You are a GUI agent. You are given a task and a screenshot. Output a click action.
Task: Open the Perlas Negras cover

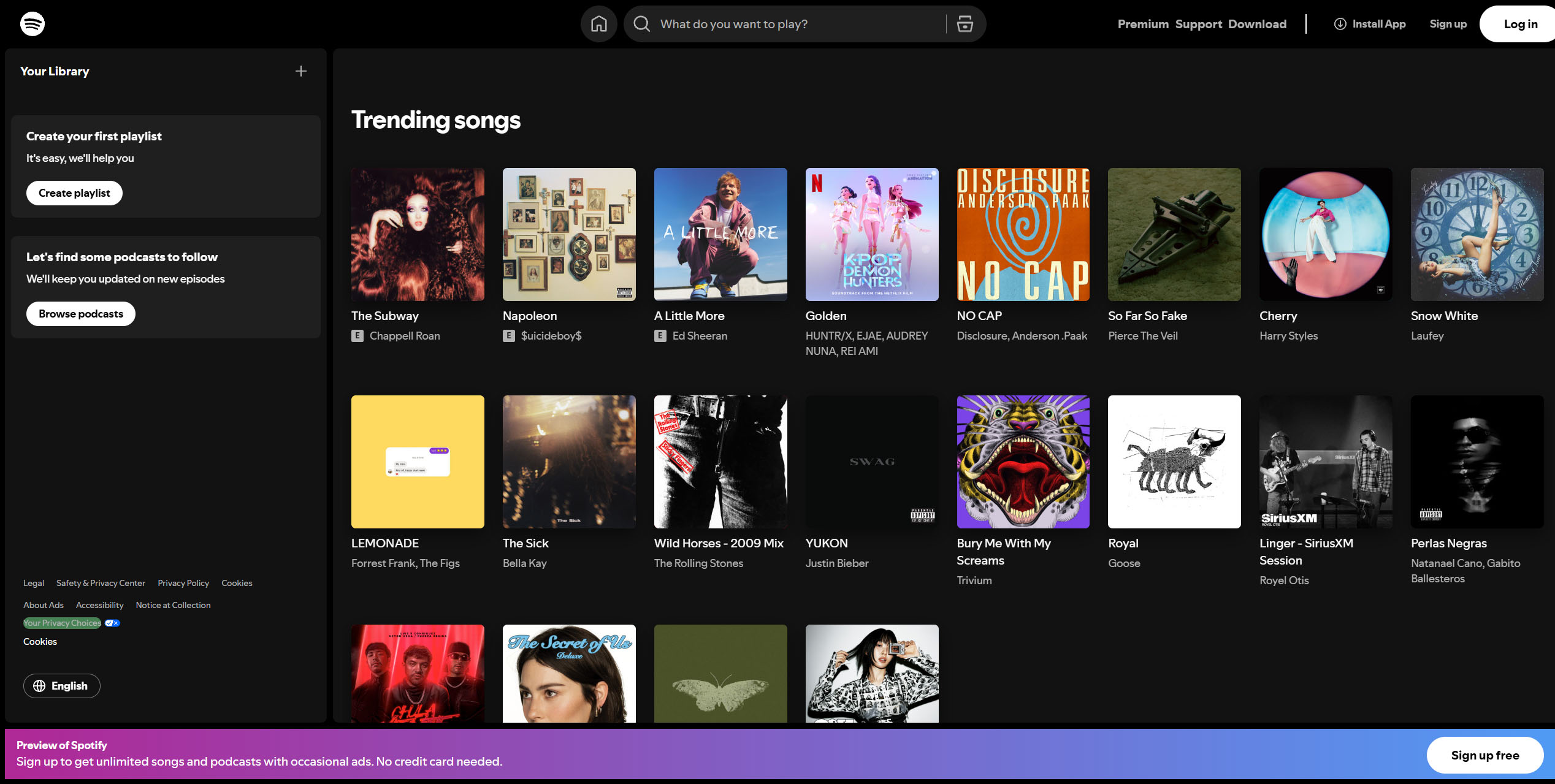coord(1477,462)
